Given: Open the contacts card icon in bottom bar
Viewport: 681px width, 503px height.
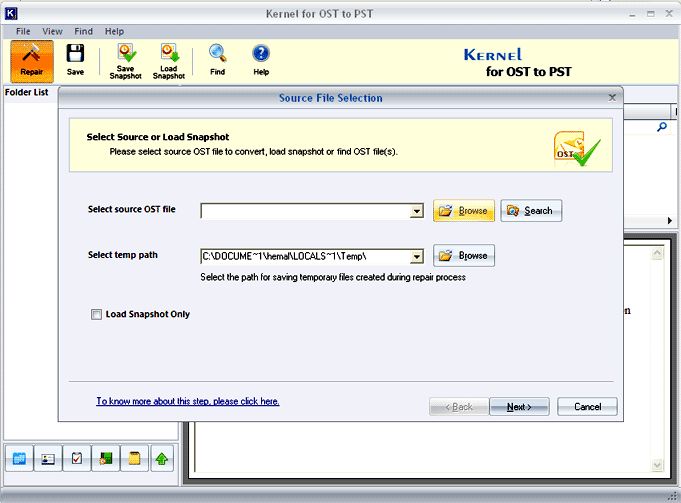Looking at the screenshot, I should tap(48, 458).
